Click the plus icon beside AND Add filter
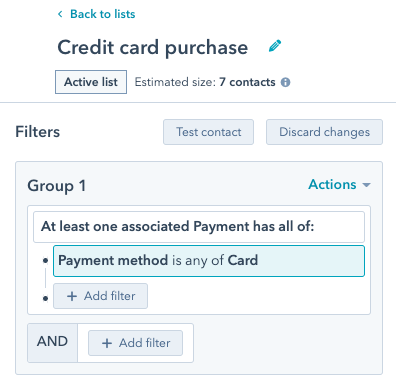 pos(107,343)
